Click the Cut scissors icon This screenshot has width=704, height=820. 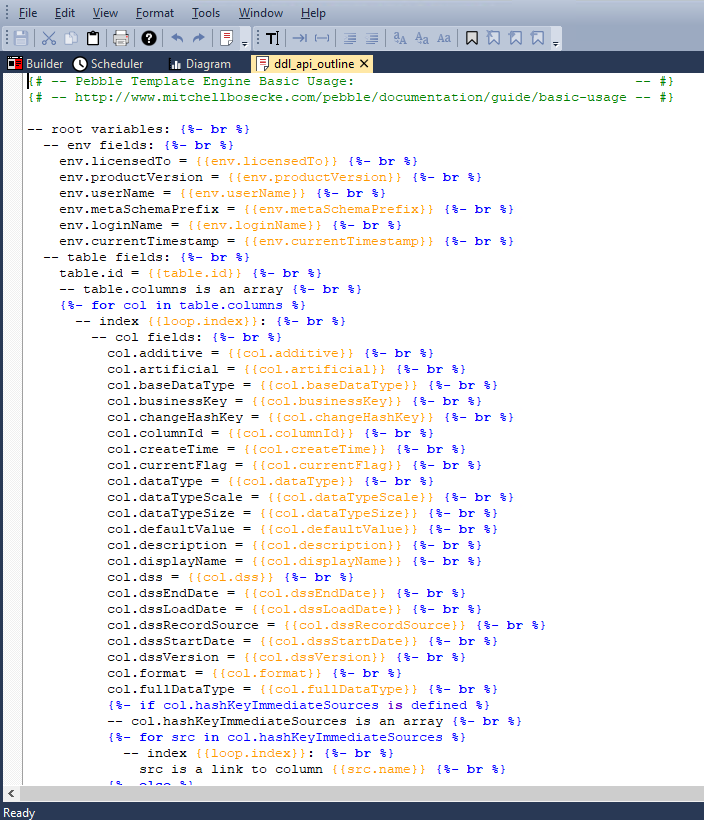point(49,38)
